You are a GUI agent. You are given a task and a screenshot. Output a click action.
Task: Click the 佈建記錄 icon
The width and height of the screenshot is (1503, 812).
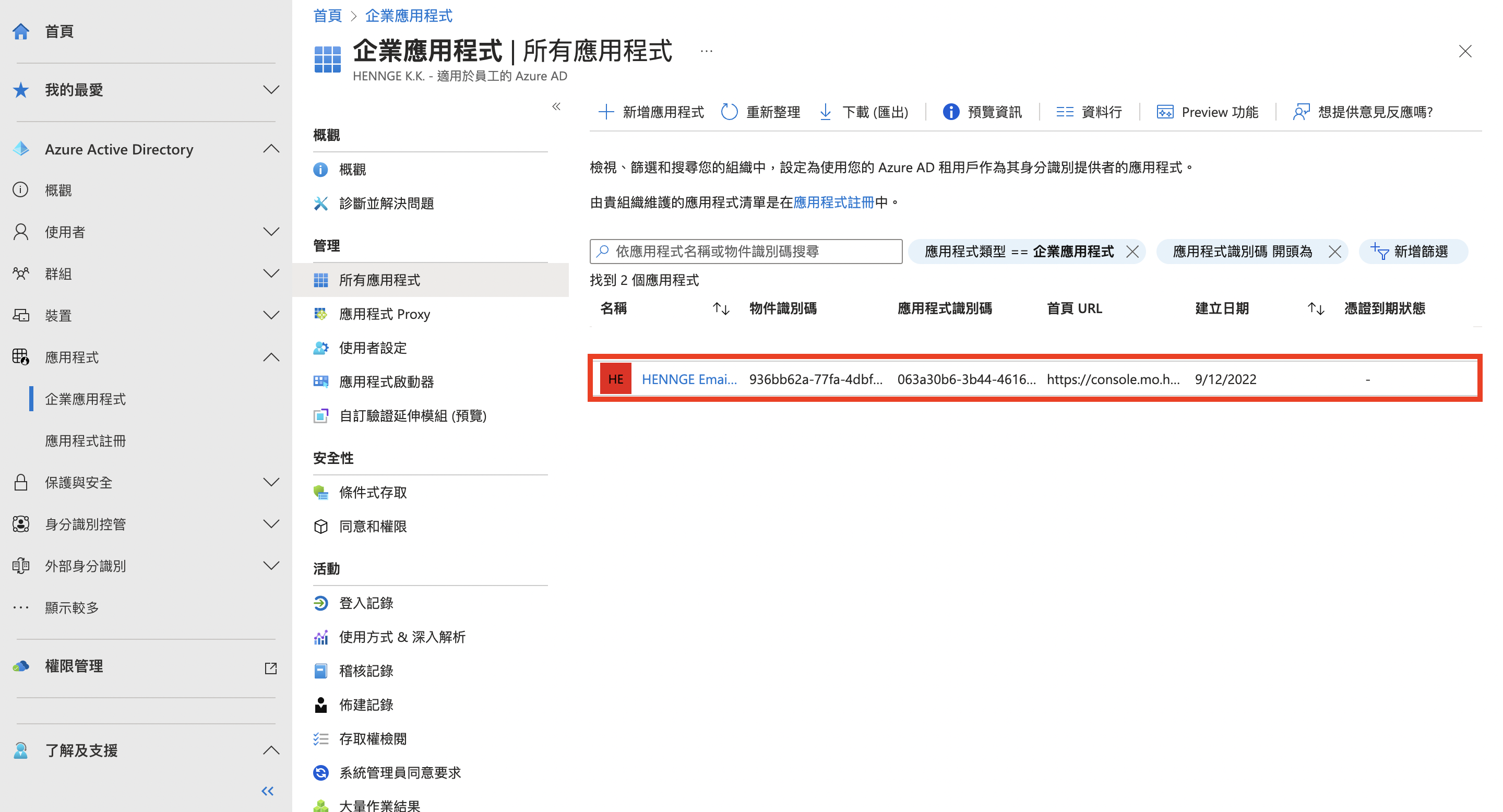pos(320,704)
